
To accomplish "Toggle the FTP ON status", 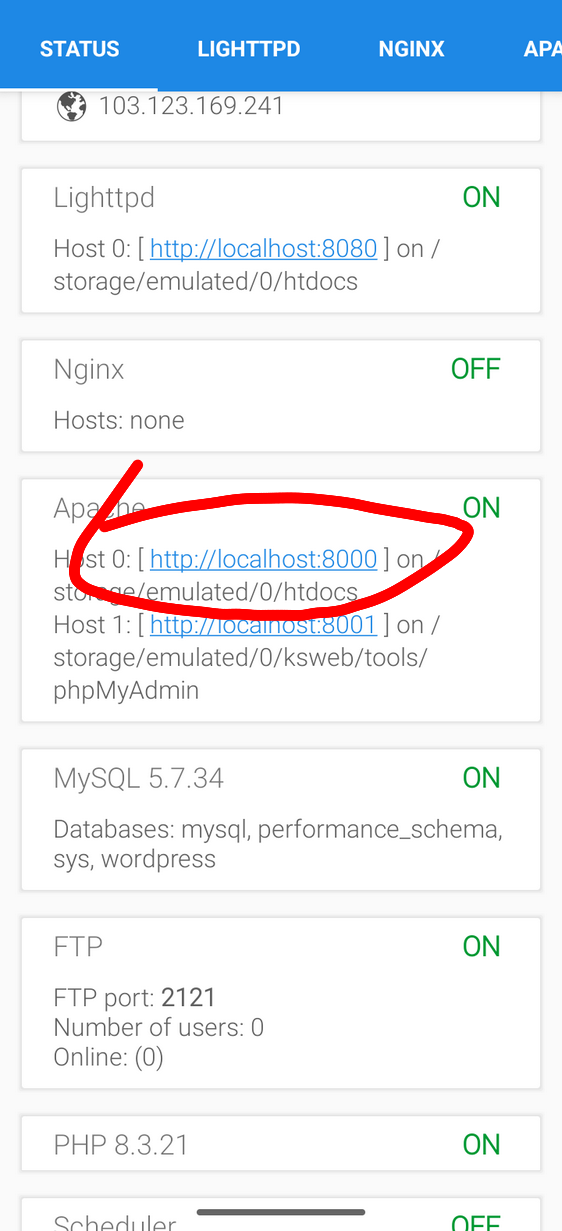I will pos(481,946).
